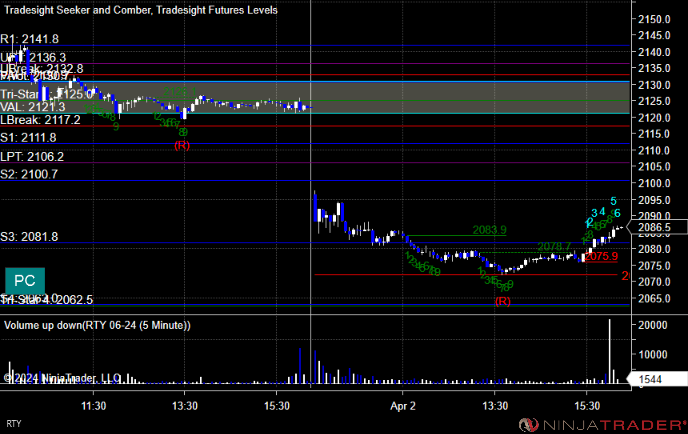Click the 2150.0 price axis label
The image size is (688, 434).
[654, 19]
